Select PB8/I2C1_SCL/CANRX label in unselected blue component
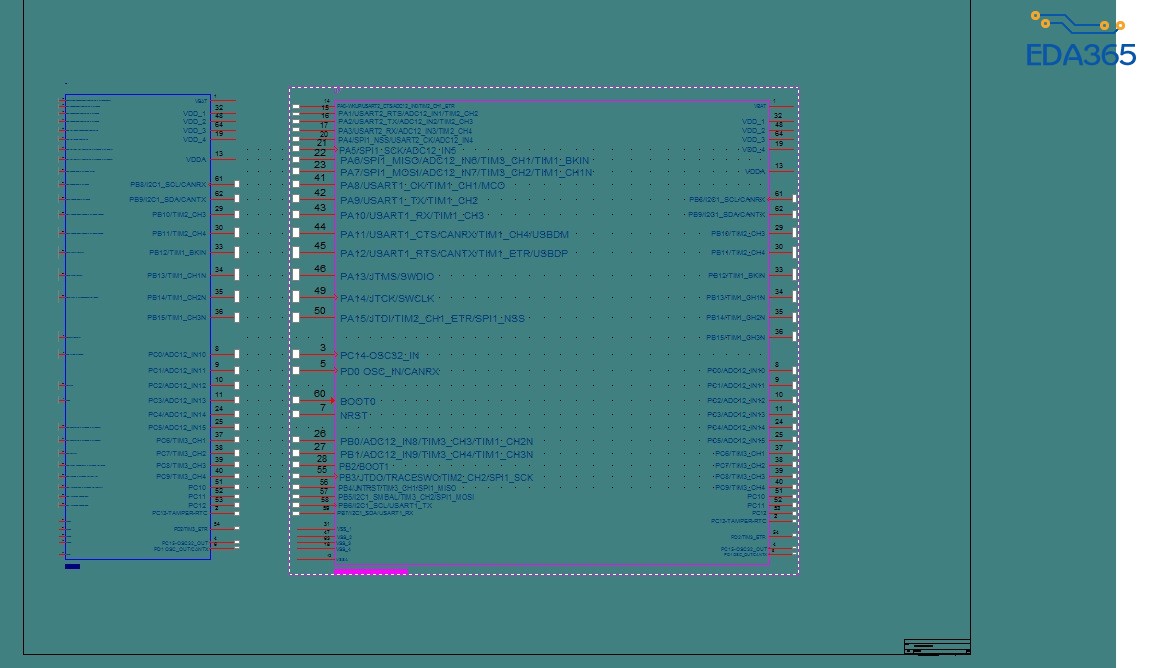This screenshot has height=668, width=1152. [x=168, y=184]
